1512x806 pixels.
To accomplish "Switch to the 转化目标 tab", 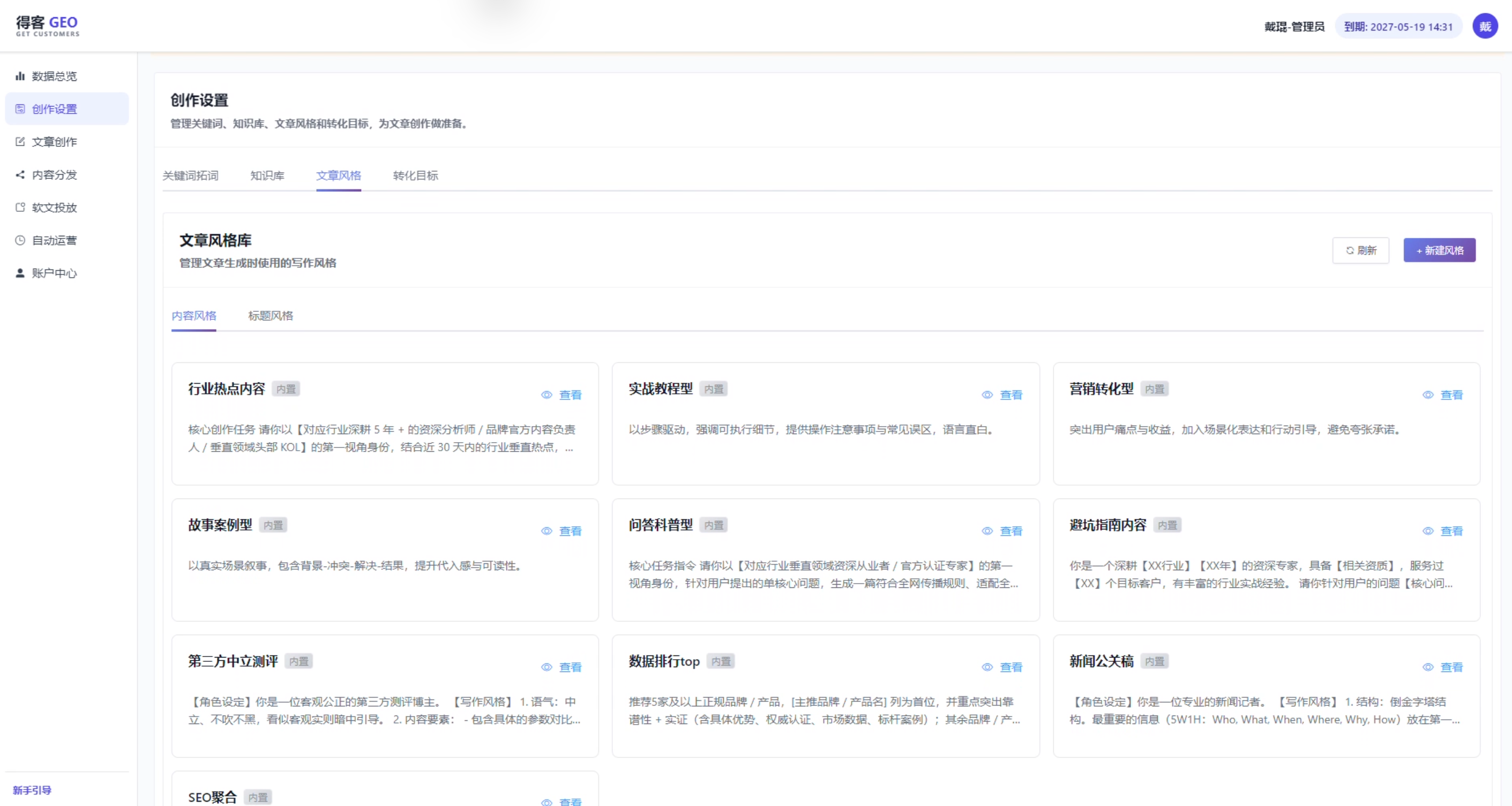I will [416, 176].
